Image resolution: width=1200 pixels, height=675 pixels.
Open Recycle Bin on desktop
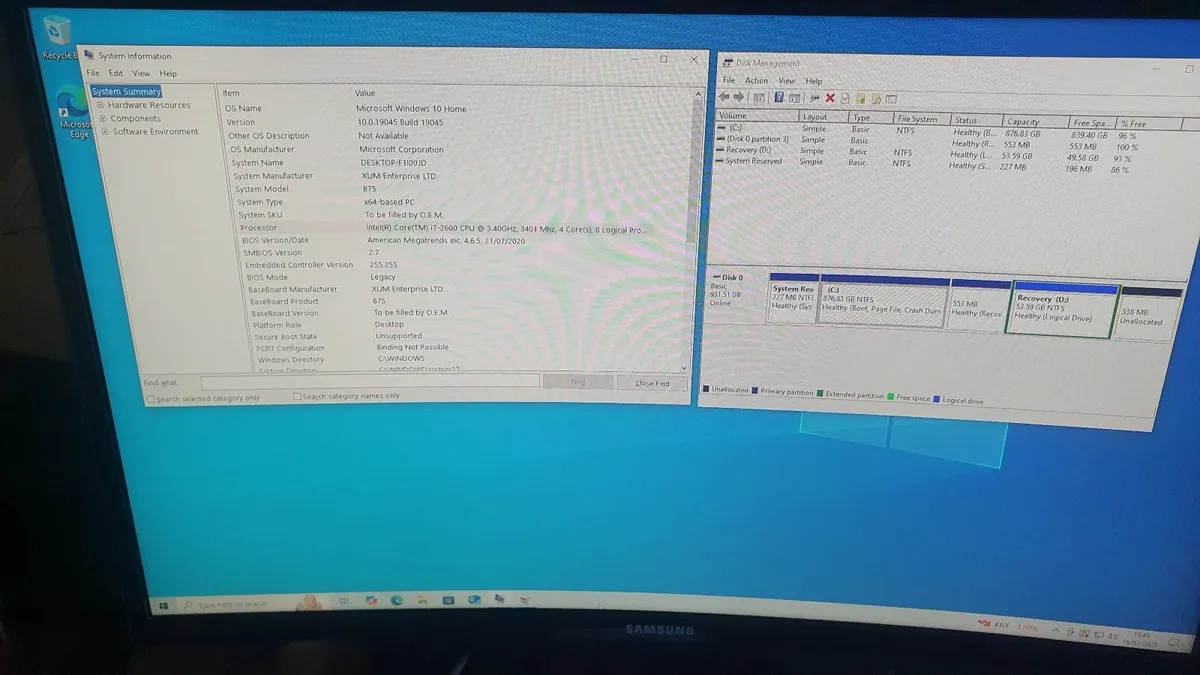(58, 38)
